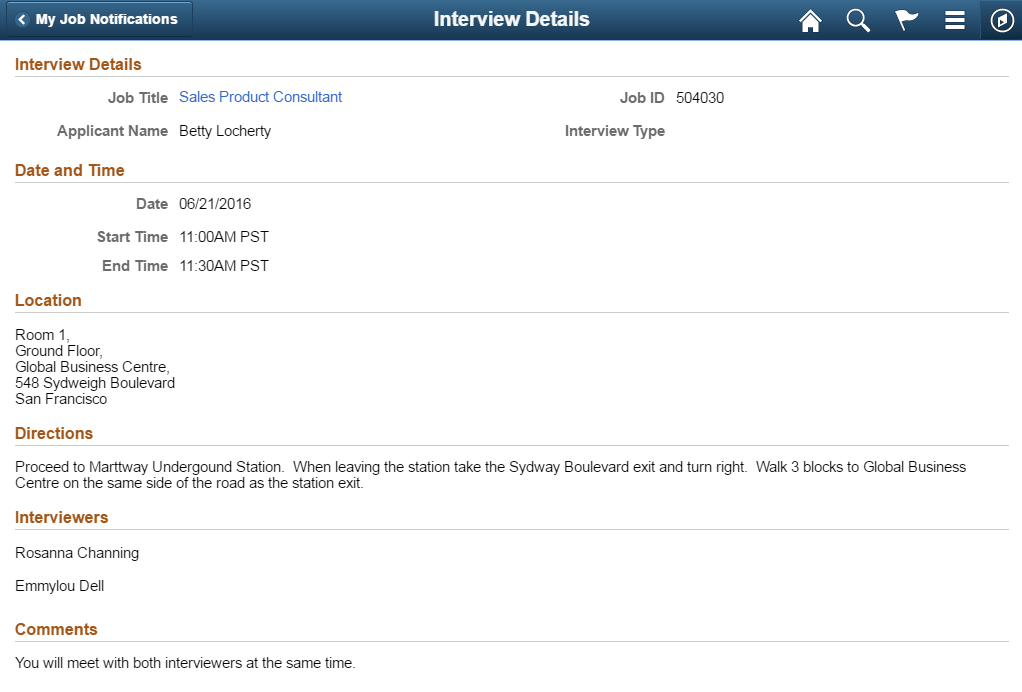Select the Date and Time heading
Viewport: 1022px width, 692px height.
pyautogui.click(x=69, y=170)
